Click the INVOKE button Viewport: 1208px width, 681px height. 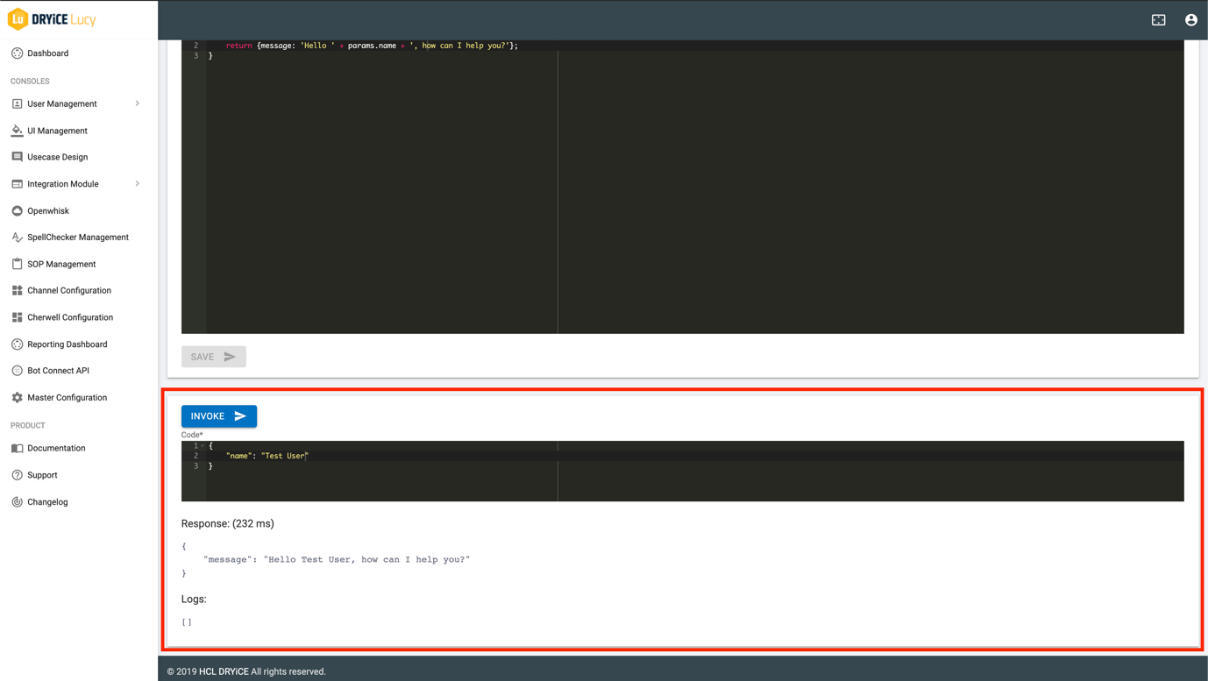(219, 416)
